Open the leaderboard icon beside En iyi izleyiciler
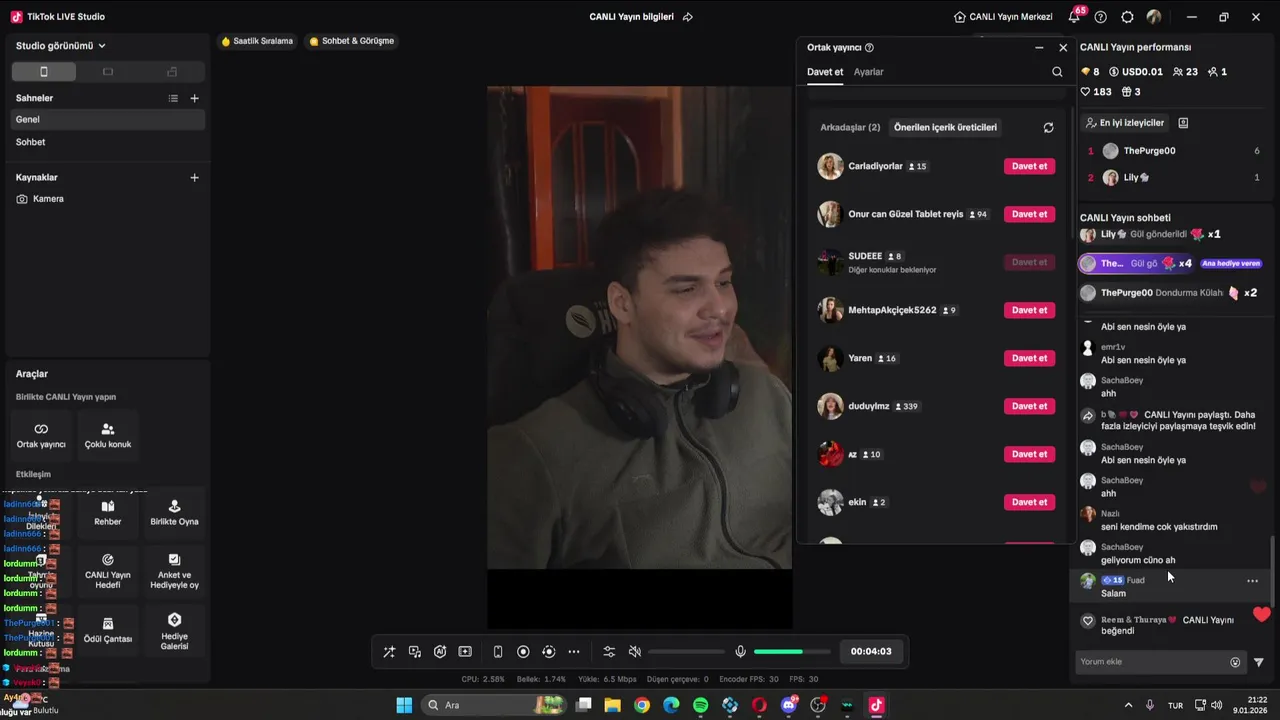Screen dimensions: 1280x720 [1183, 123]
